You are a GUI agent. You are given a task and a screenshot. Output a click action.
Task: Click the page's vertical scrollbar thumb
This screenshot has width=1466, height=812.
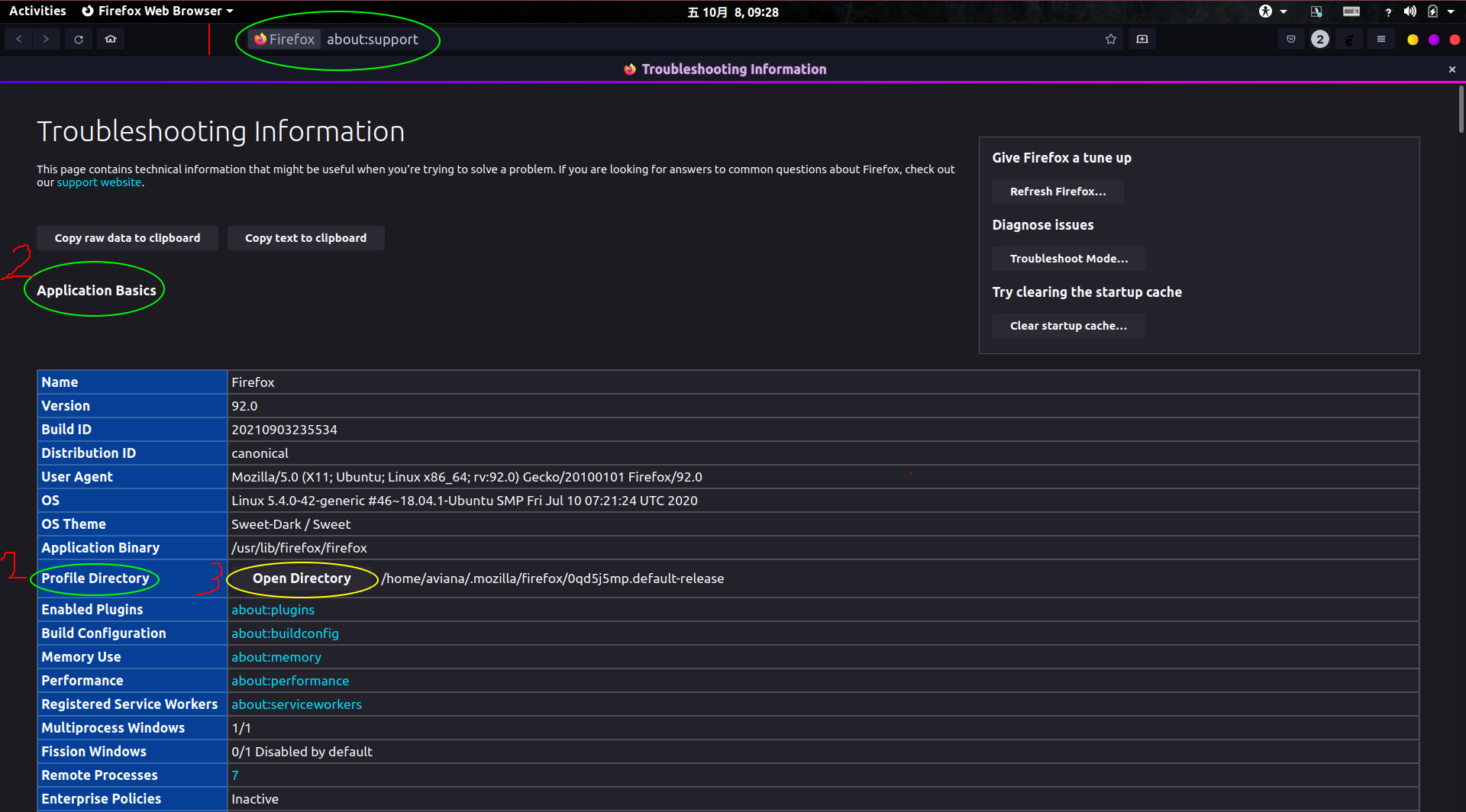[x=1461, y=109]
